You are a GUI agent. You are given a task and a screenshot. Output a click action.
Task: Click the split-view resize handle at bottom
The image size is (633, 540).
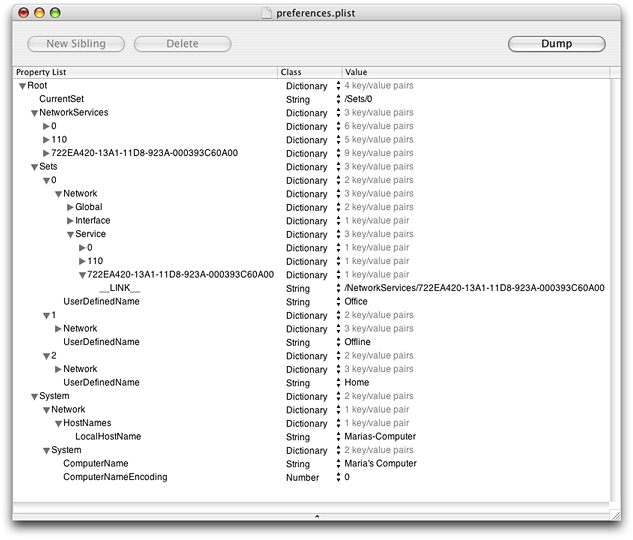point(316,517)
